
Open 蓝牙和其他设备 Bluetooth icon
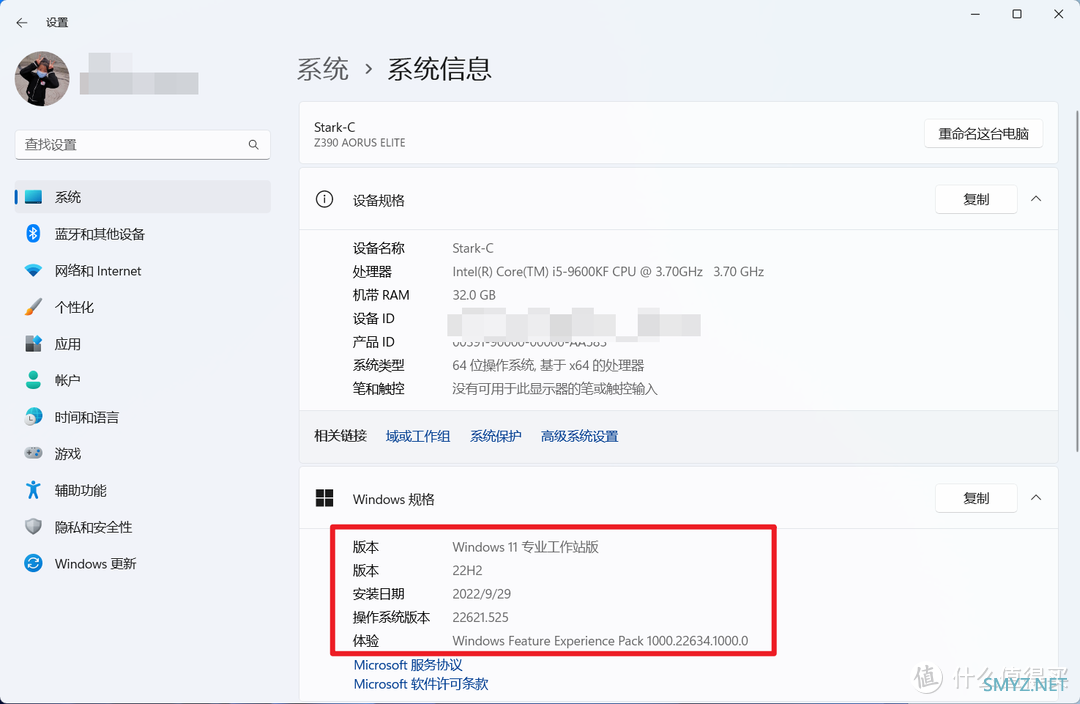pos(33,234)
